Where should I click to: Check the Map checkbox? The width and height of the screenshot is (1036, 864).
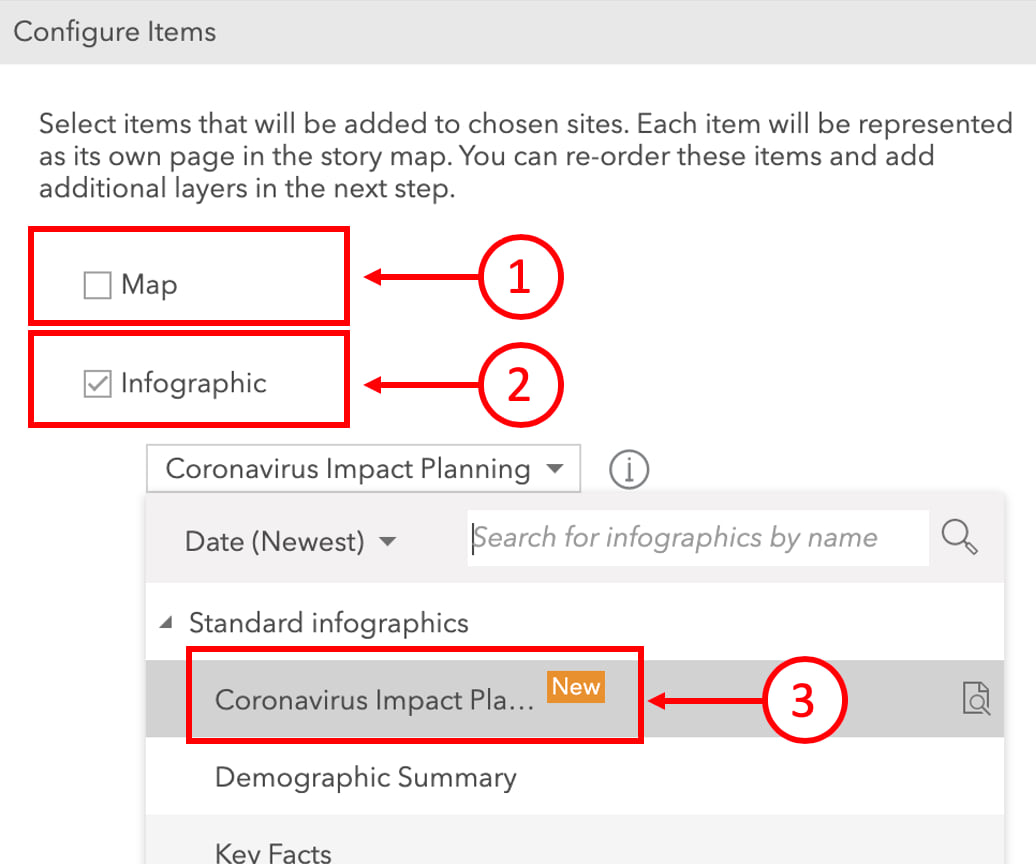(97, 286)
